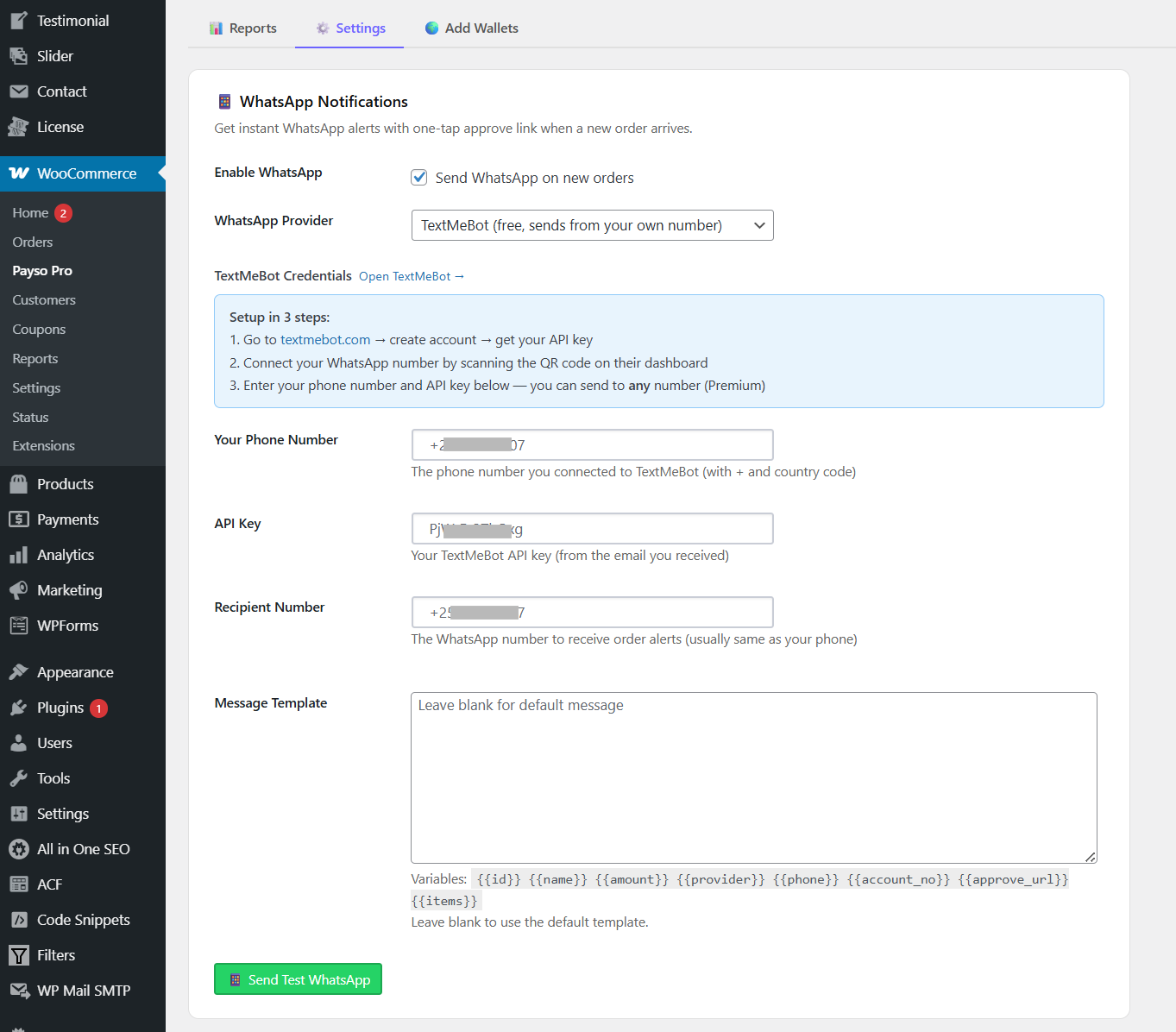Viewport: 1176px width, 1032px height.
Task: Open the WP Mail SMTP icon
Action: (x=18, y=990)
